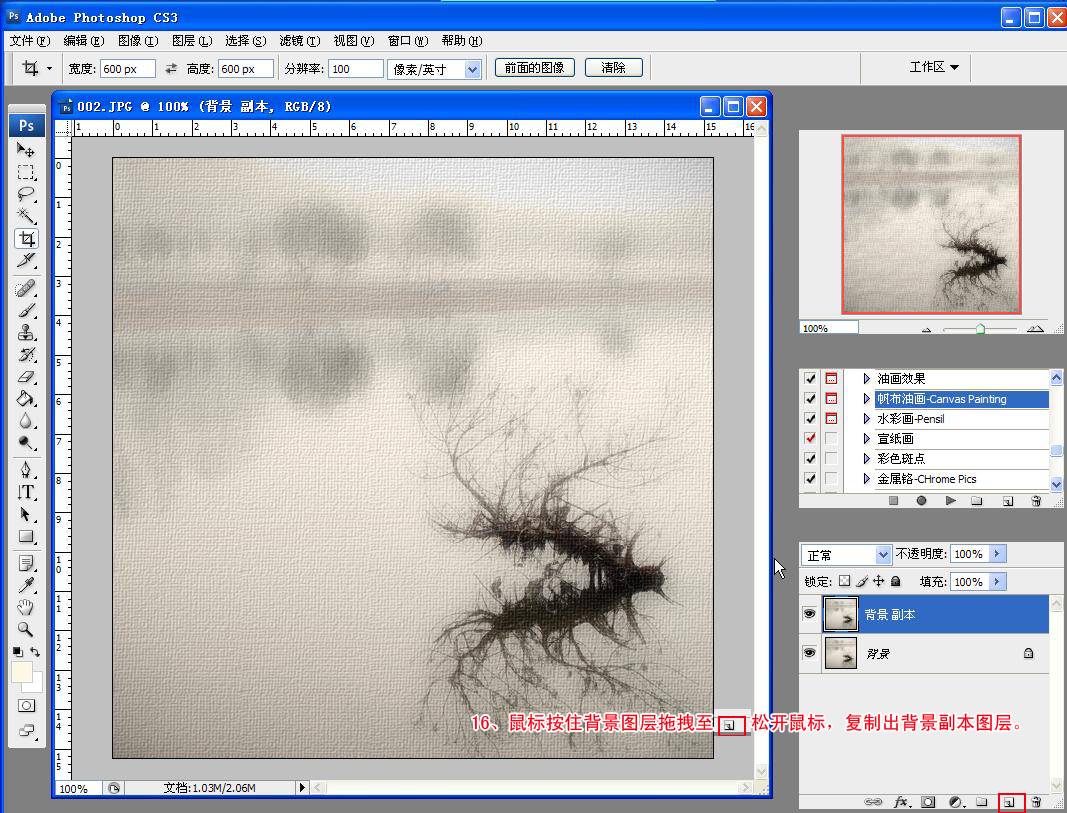The height and width of the screenshot is (813, 1067).
Task: Open the 不透明度 opacity slider arrow
Action: pos(996,554)
